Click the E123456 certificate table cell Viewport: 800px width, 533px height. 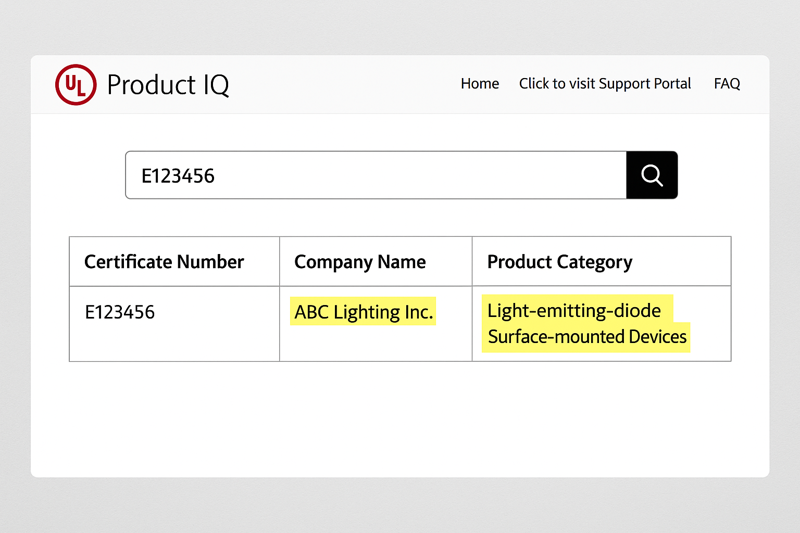tap(174, 324)
